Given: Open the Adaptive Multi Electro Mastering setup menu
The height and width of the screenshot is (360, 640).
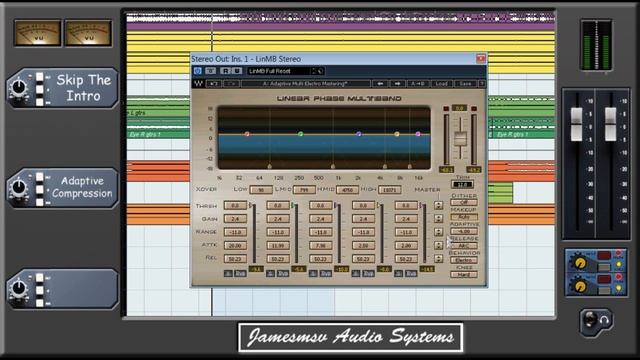Looking at the screenshot, I should pos(305,84).
